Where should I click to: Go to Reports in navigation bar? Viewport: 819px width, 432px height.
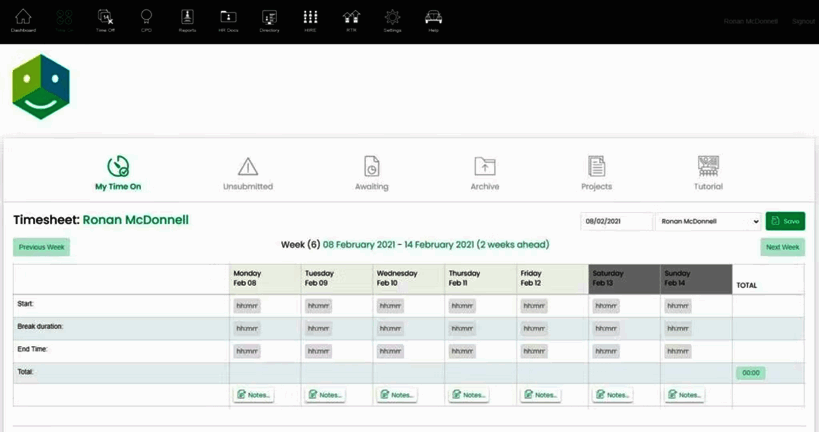click(187, 20)
